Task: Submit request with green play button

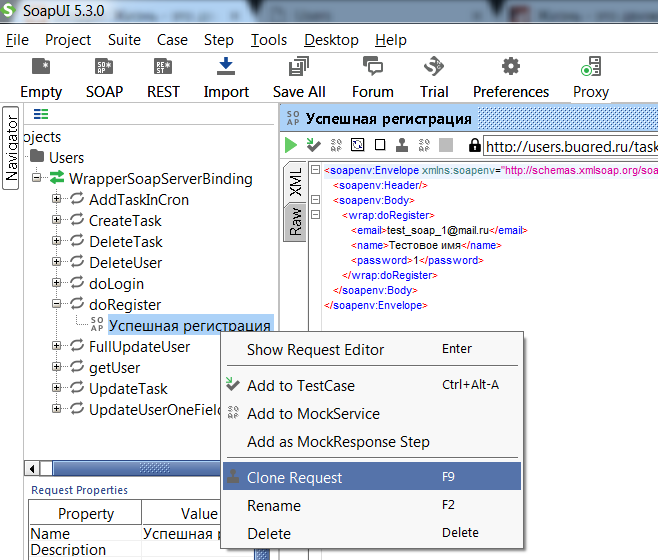Action: coord(291,145)
